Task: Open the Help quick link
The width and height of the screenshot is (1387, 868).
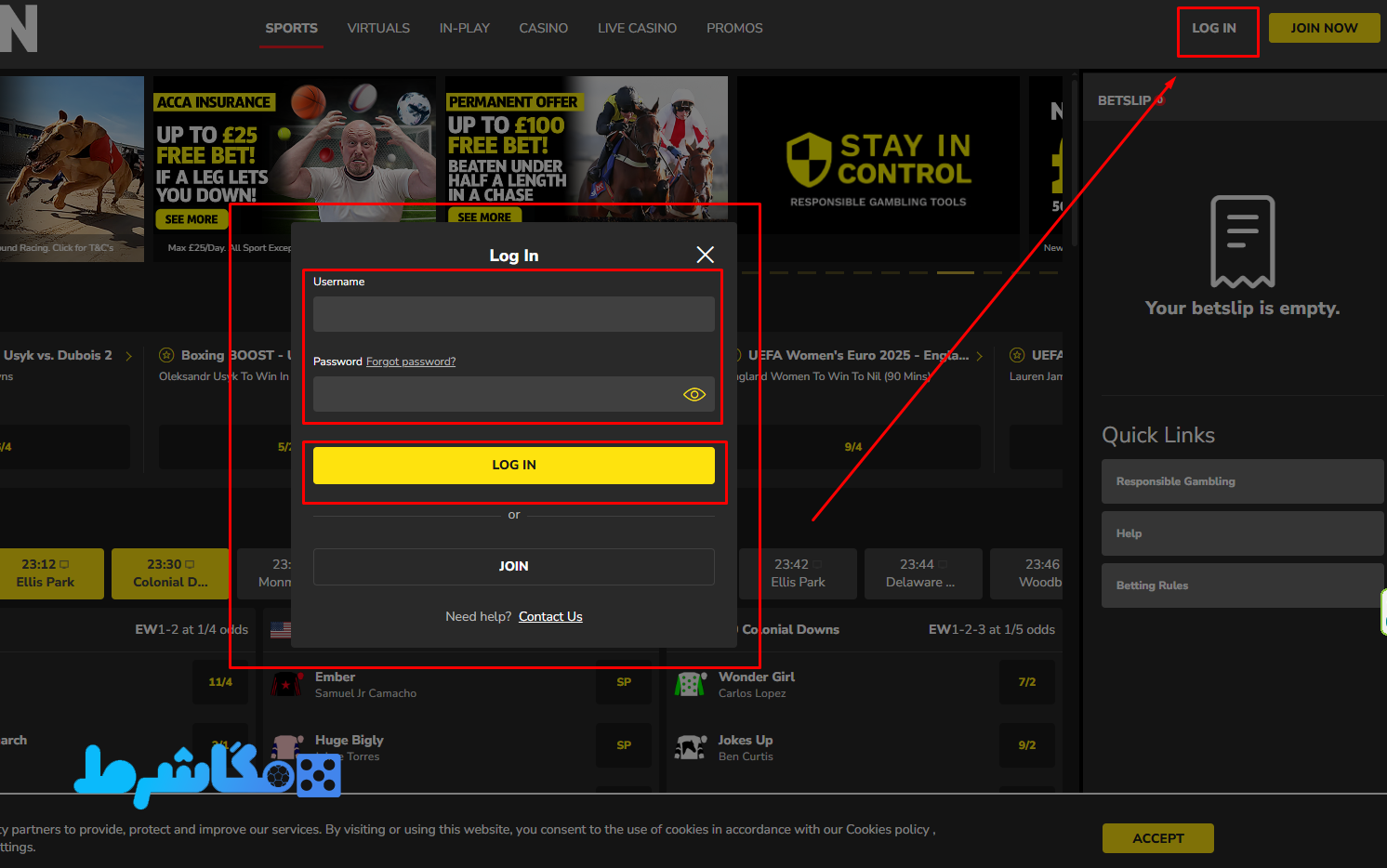Action: (x=1243, y=533)
